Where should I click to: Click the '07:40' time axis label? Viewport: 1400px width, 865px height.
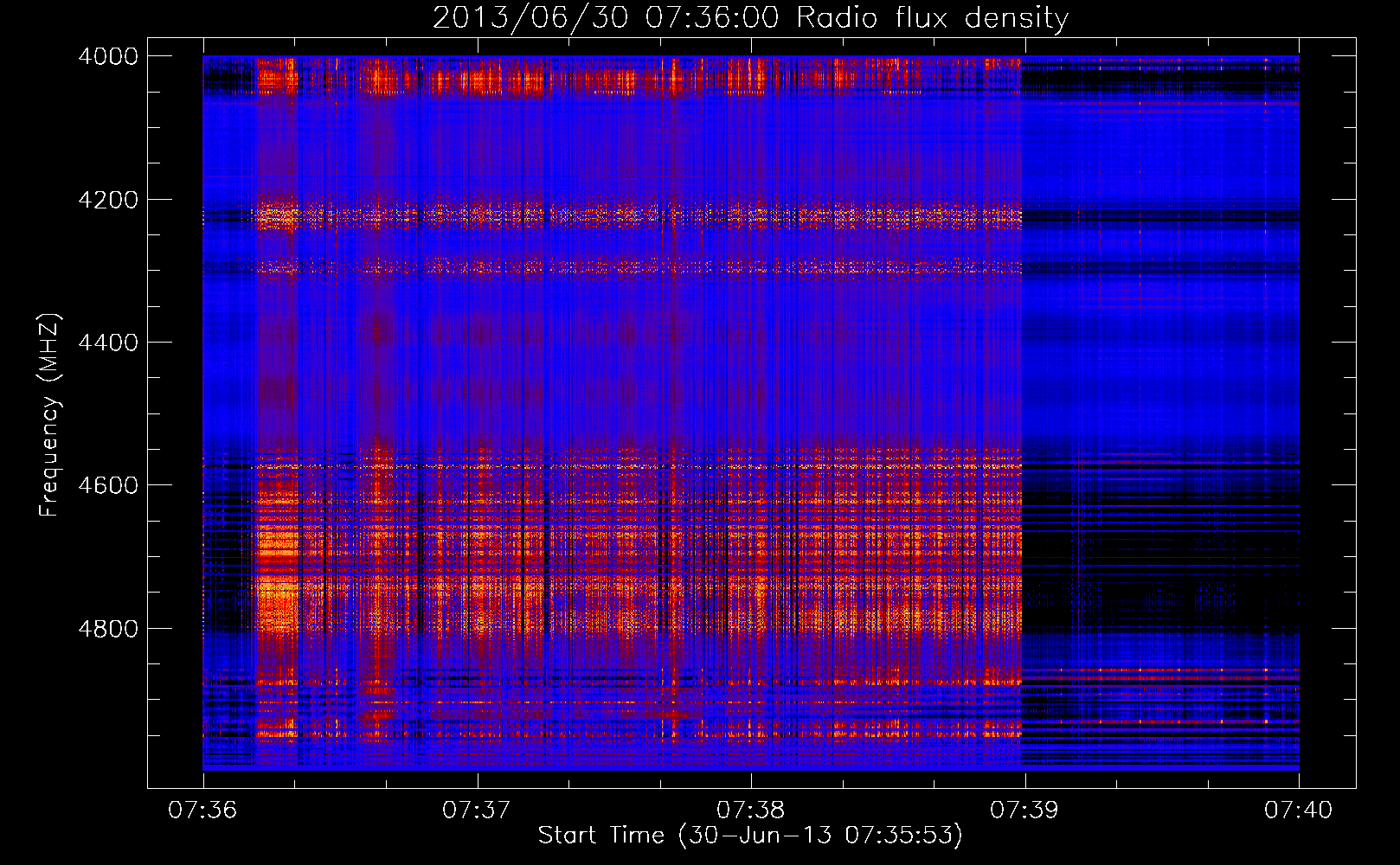1299,811
